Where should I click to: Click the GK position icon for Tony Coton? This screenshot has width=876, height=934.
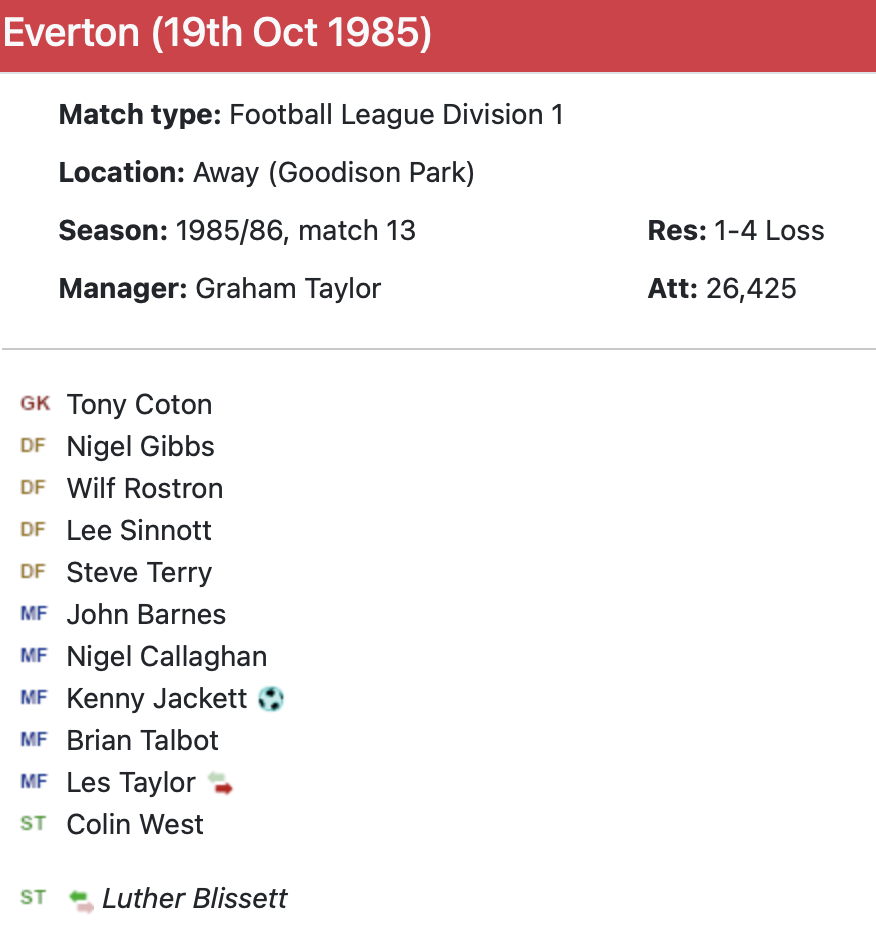34,404
